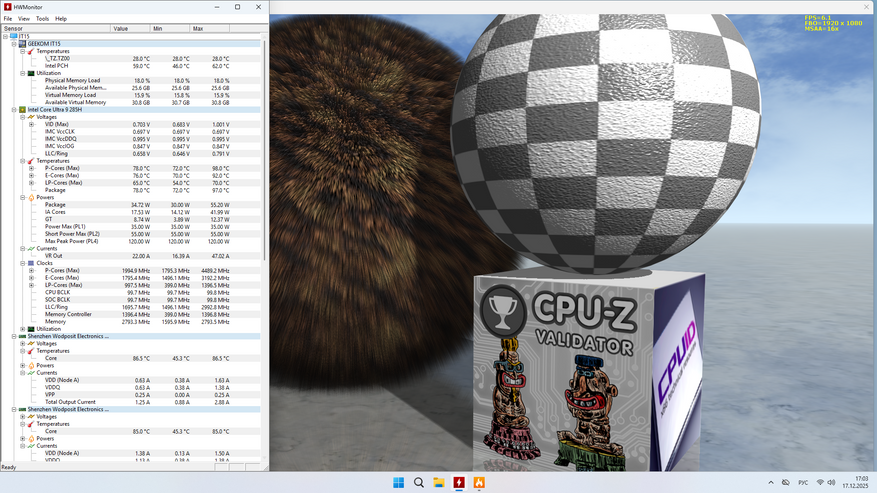Collapse the Powers section under Intel Core Ultra 9
Screen dimensions: 877x493
click(x=23, y=198)
